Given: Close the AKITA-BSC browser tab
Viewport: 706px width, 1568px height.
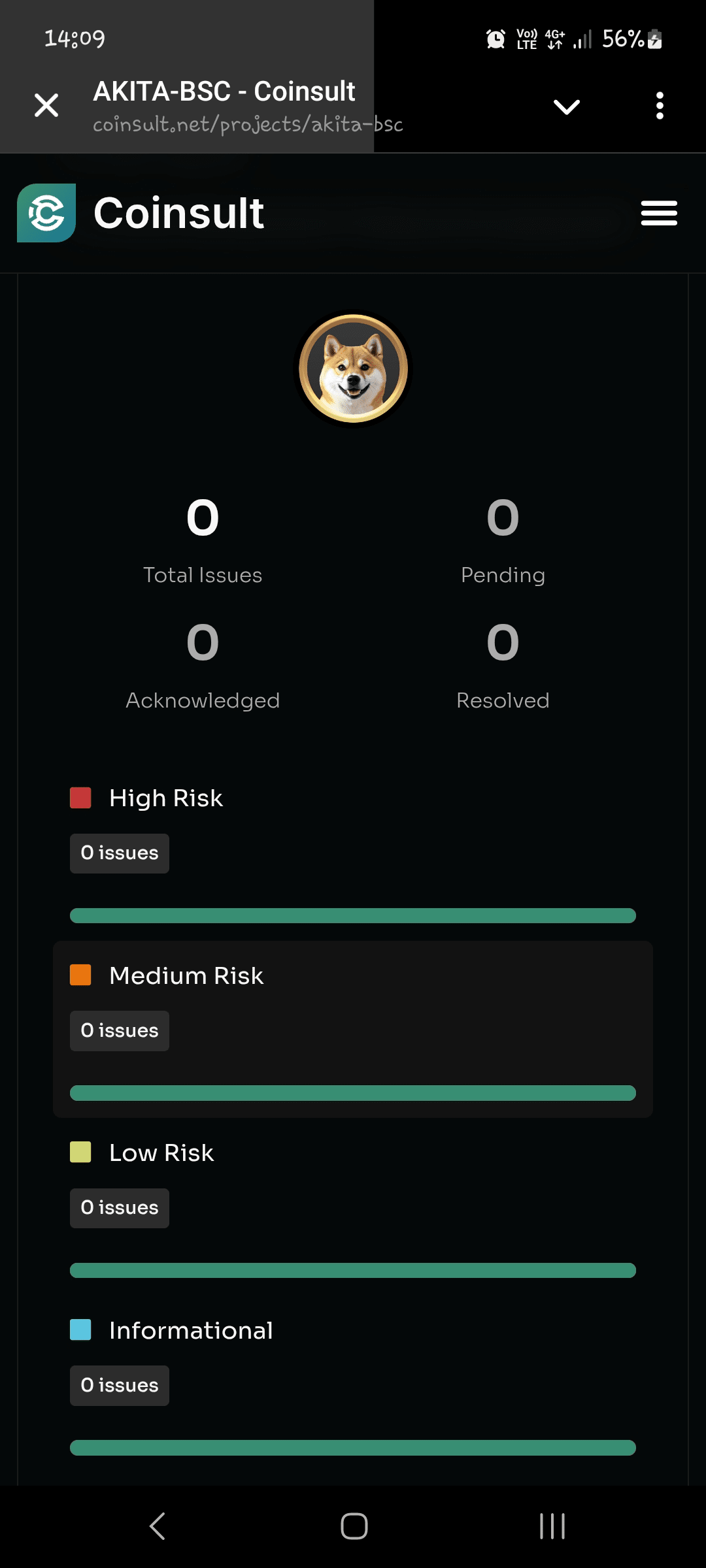Looking at the screenshot, I should 46,105.
